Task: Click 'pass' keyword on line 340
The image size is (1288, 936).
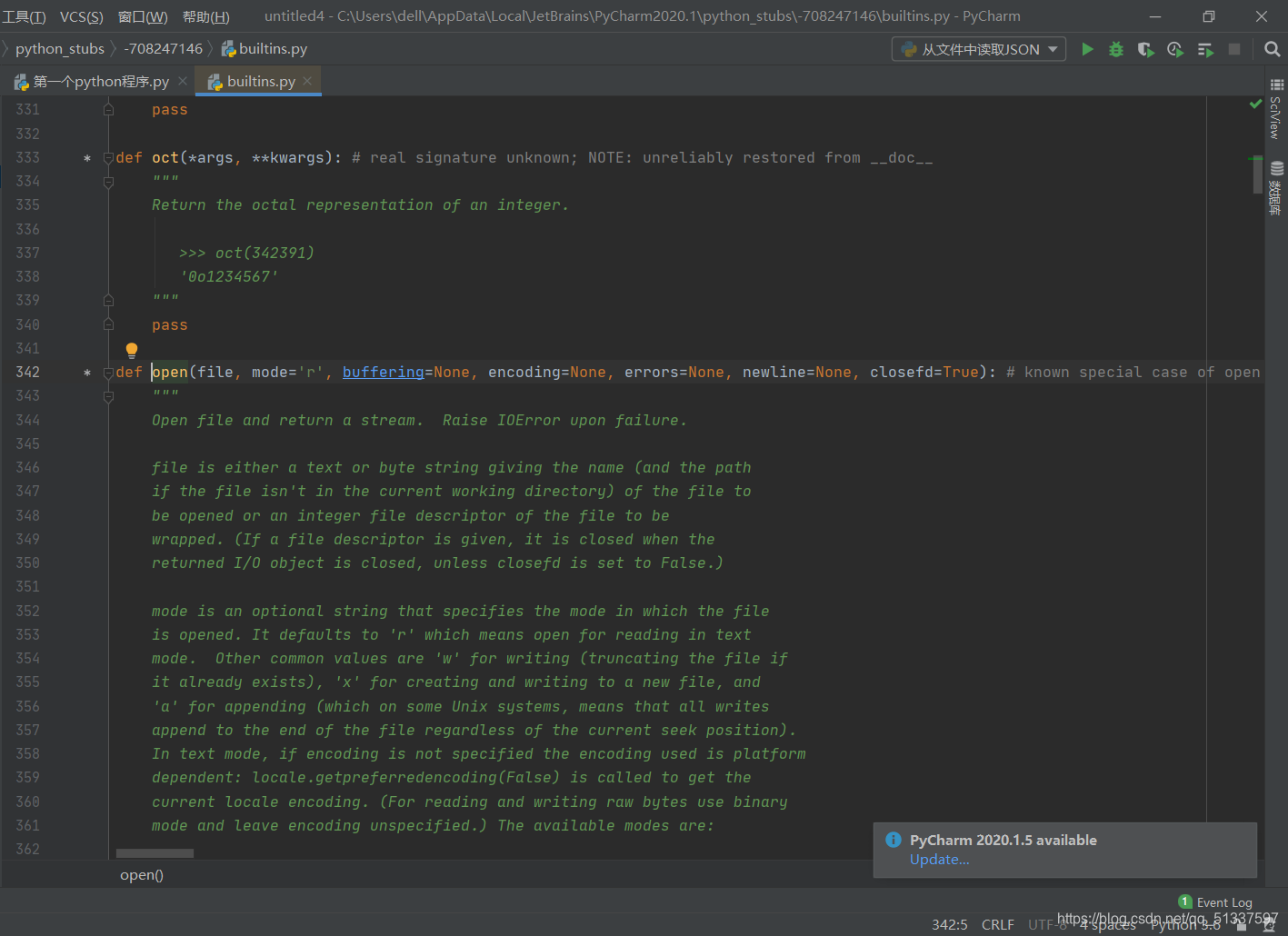Action: click(170, 324)
